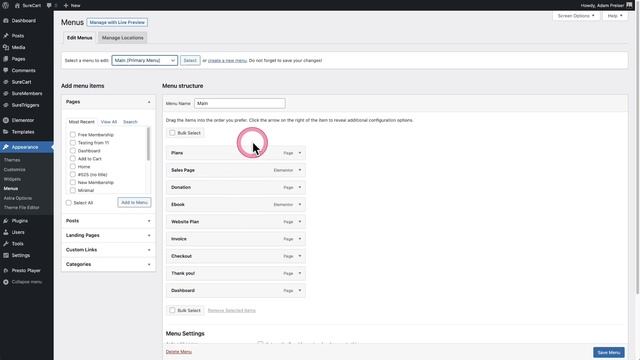Viewport: 640px width, 360px height.
Task: Check the Testing from 11 checkbox
Action: (x=73, y=142)
